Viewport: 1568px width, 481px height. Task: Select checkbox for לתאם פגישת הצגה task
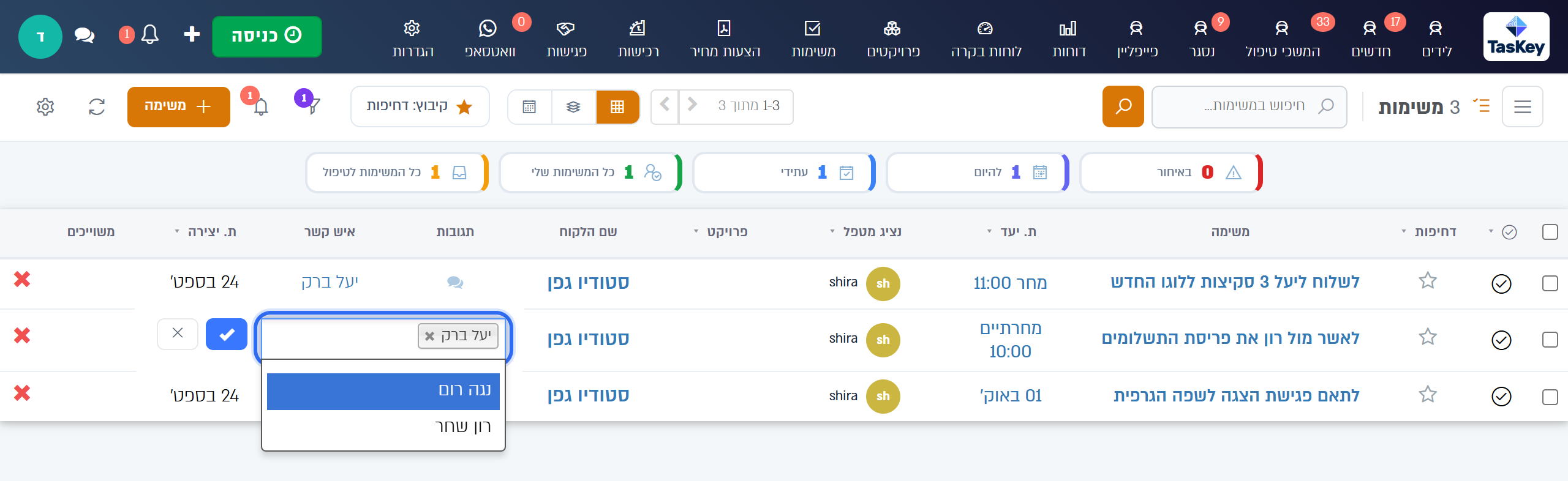[x=1550, y=397]
